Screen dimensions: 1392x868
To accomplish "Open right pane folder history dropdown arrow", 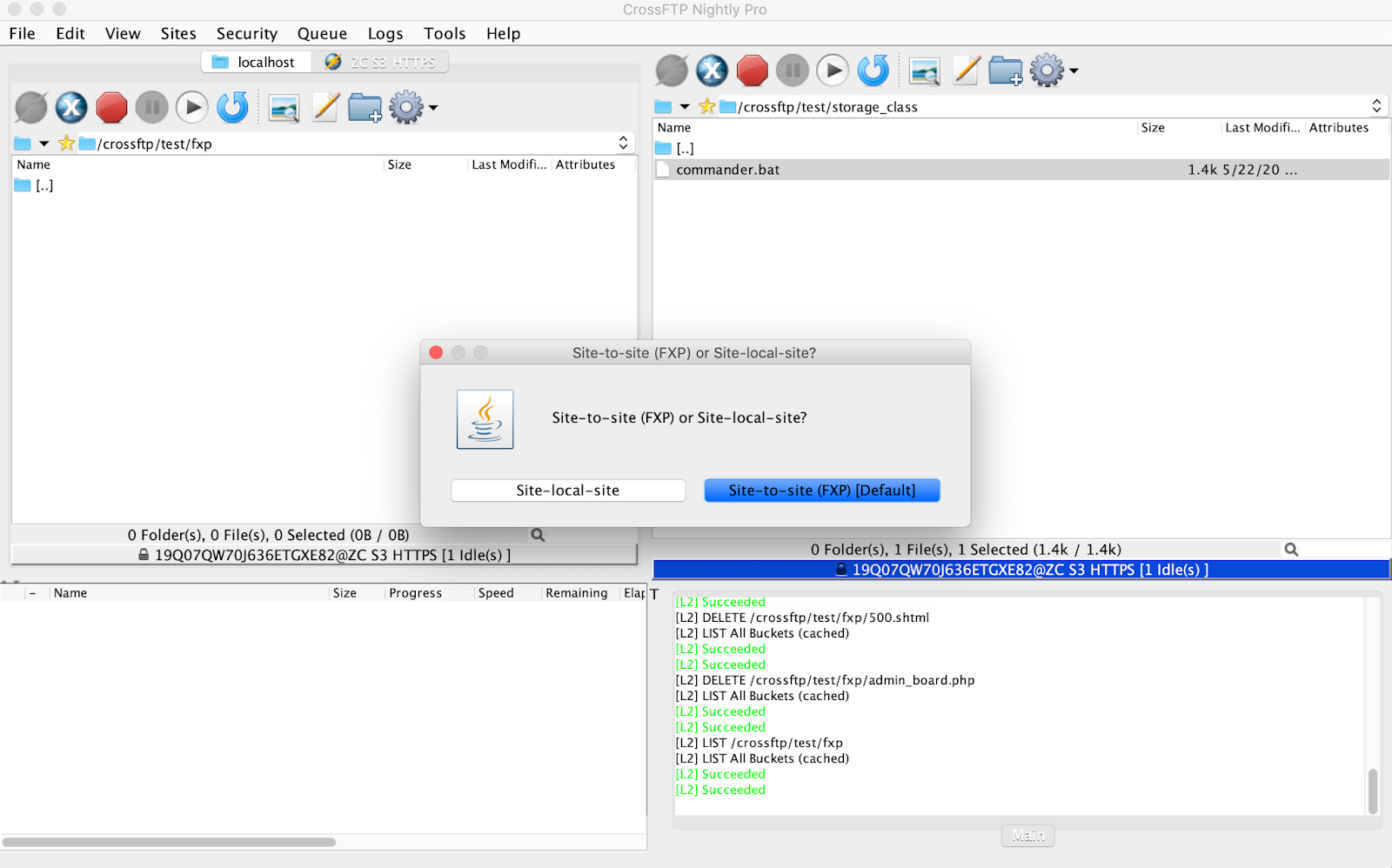I will click(x=685, y=106).
